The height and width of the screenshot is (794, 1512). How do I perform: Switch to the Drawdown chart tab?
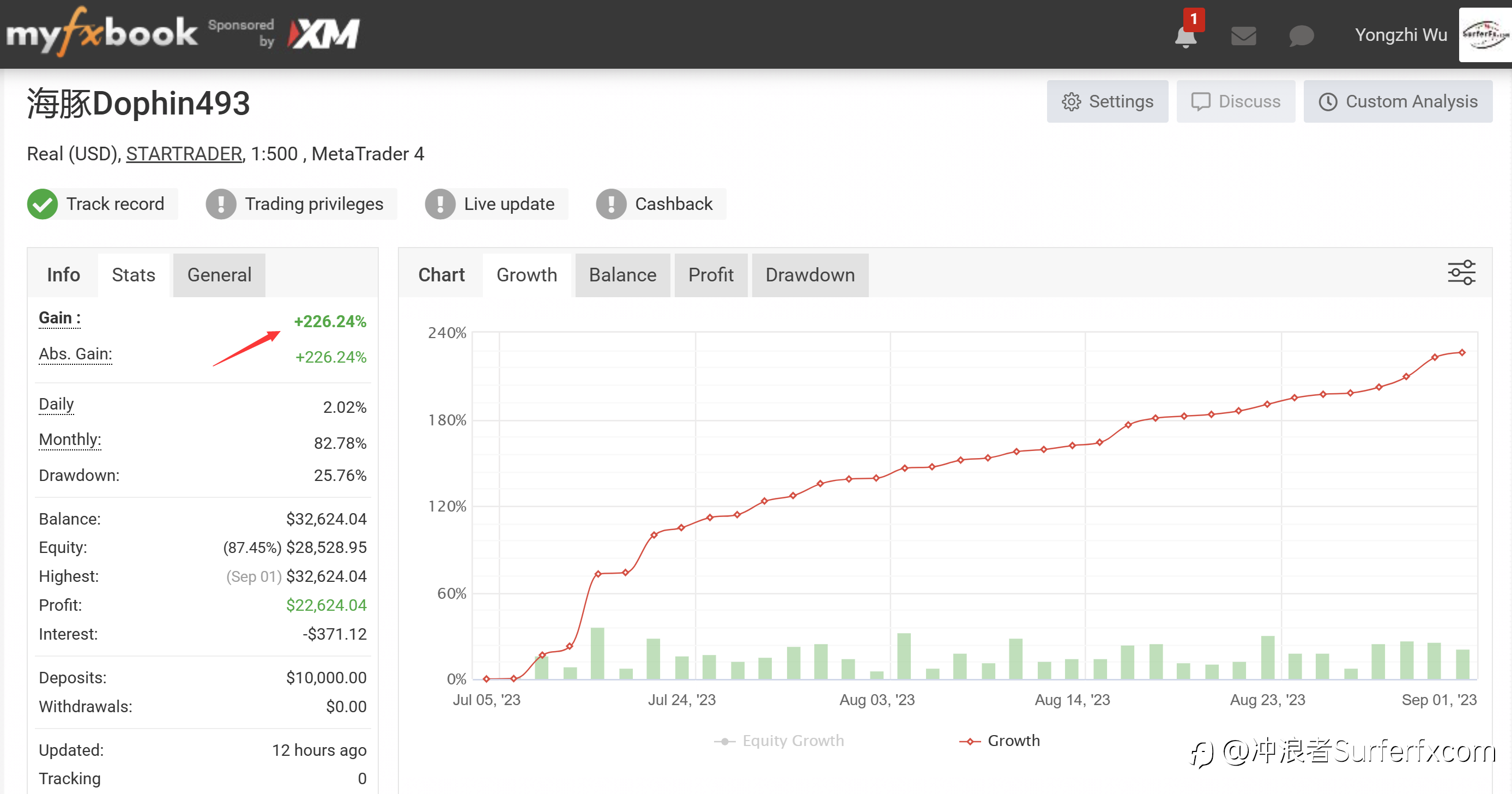pyautogui.click(x=809, y=275)
